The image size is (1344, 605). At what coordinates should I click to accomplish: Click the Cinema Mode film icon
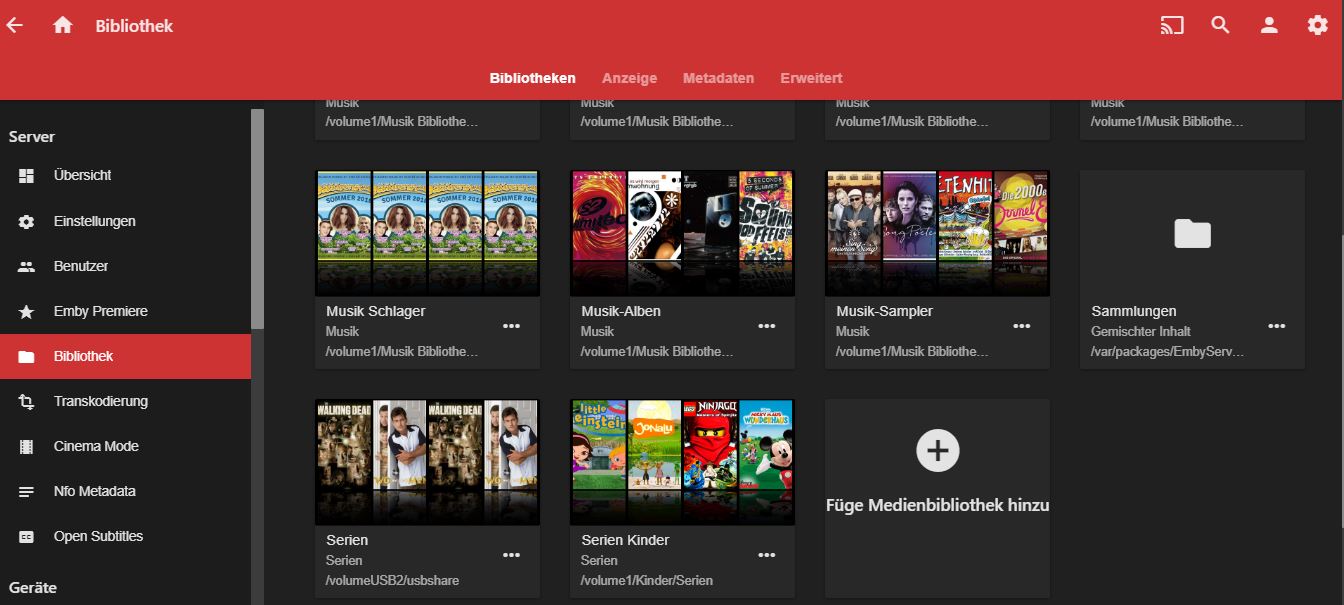(27, 447)
